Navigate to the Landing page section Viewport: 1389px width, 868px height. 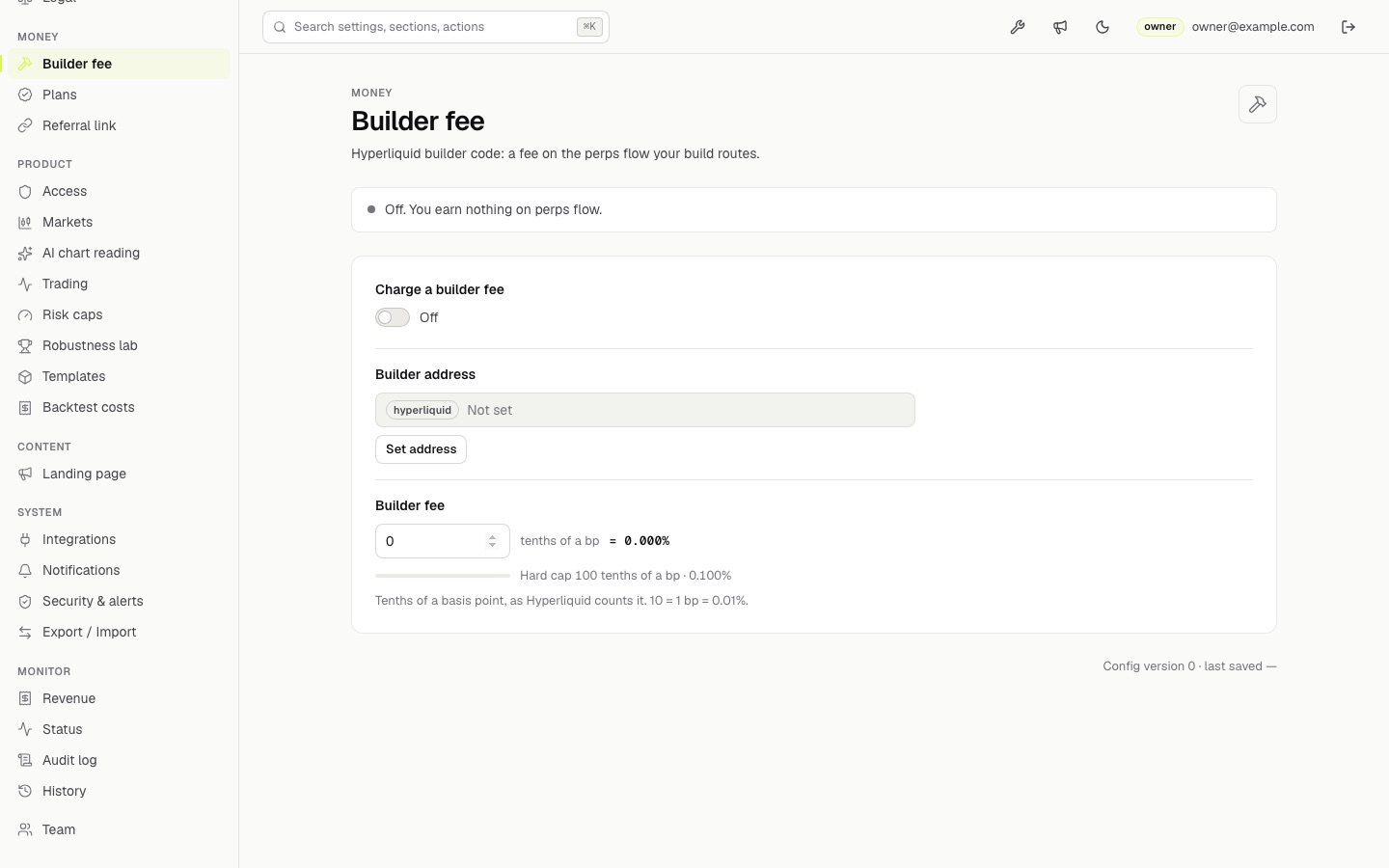coord(119,474)
